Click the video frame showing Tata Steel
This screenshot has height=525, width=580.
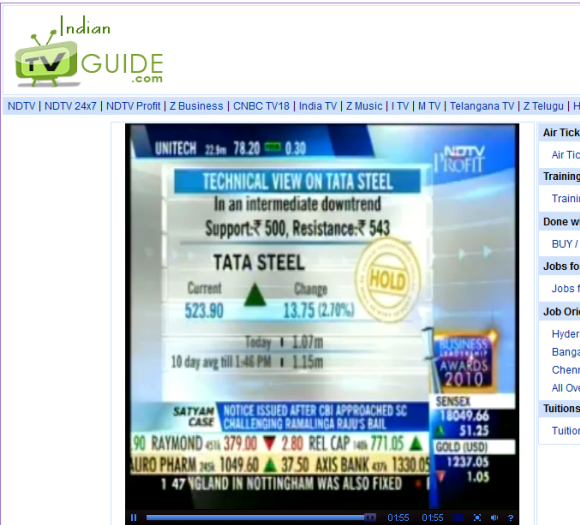click(x=322, y=317)
